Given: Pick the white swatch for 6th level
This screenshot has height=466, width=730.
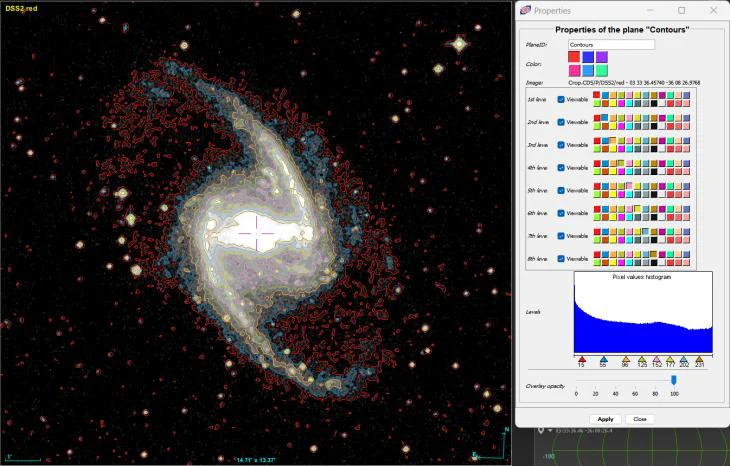Looking at the screenshot, I should pyautogui.click(x=662, y=217).
